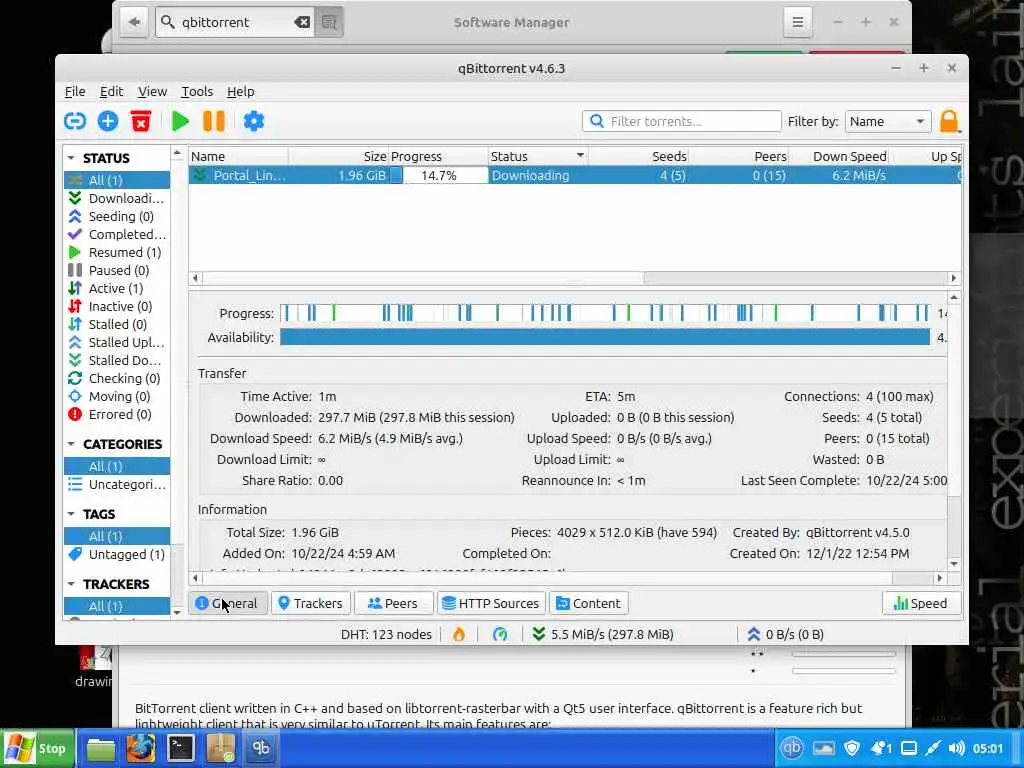The height and width of the screenshot is (768, 1024).
Task: Clear the qbittorrent search in Software Manager
Action: tap(302, 22)
